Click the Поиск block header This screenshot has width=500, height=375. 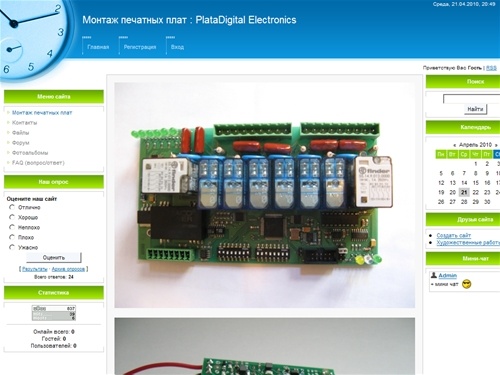(463, 82)
